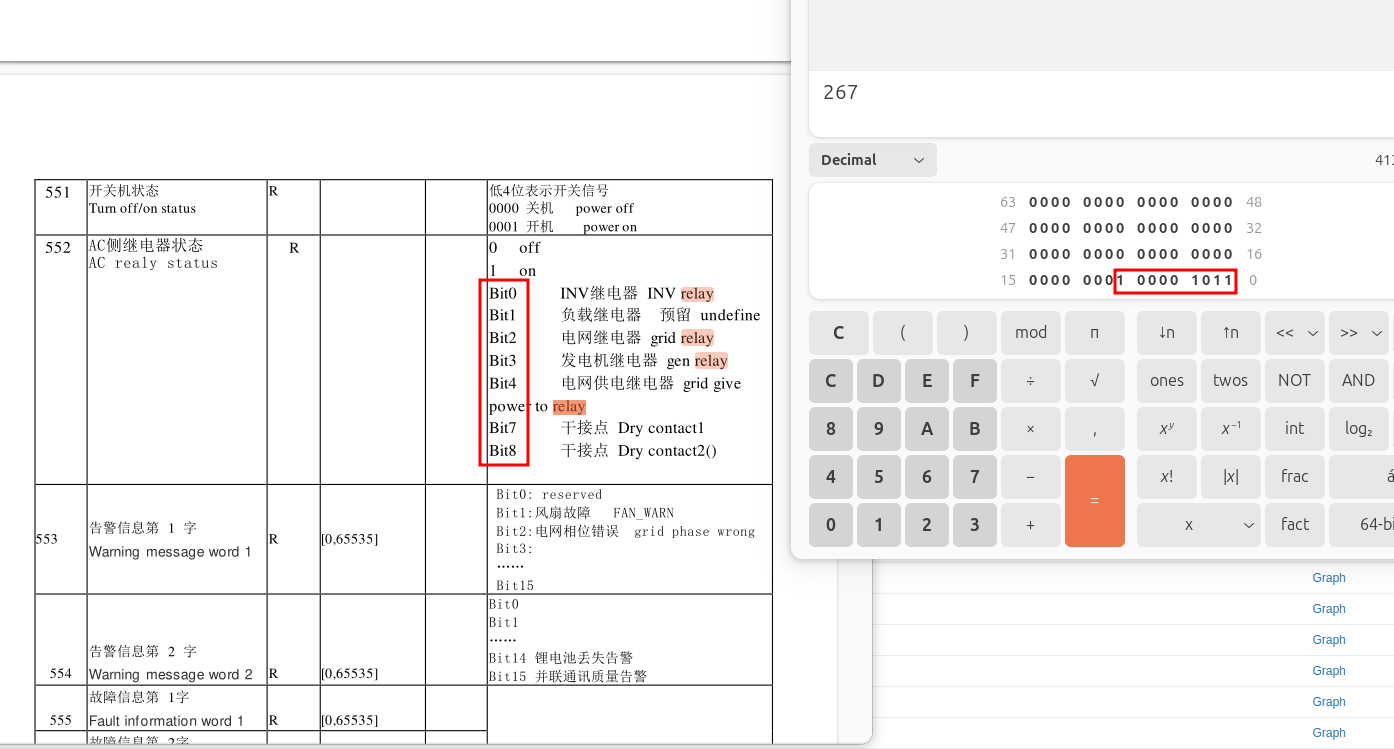Click 'grid phase wrong' text in PDF
The width and height of the screenshot is (1394, 749).
694,532
